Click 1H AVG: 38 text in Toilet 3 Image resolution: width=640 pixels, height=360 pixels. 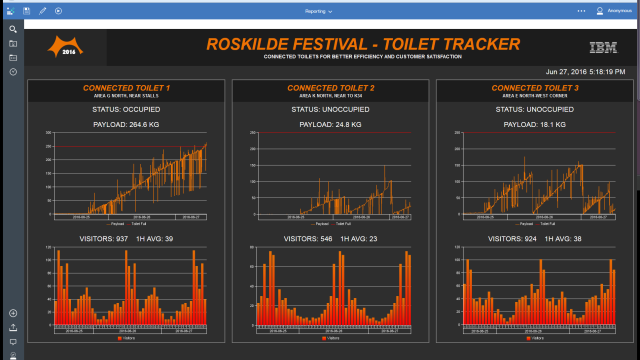pos(563,239)
